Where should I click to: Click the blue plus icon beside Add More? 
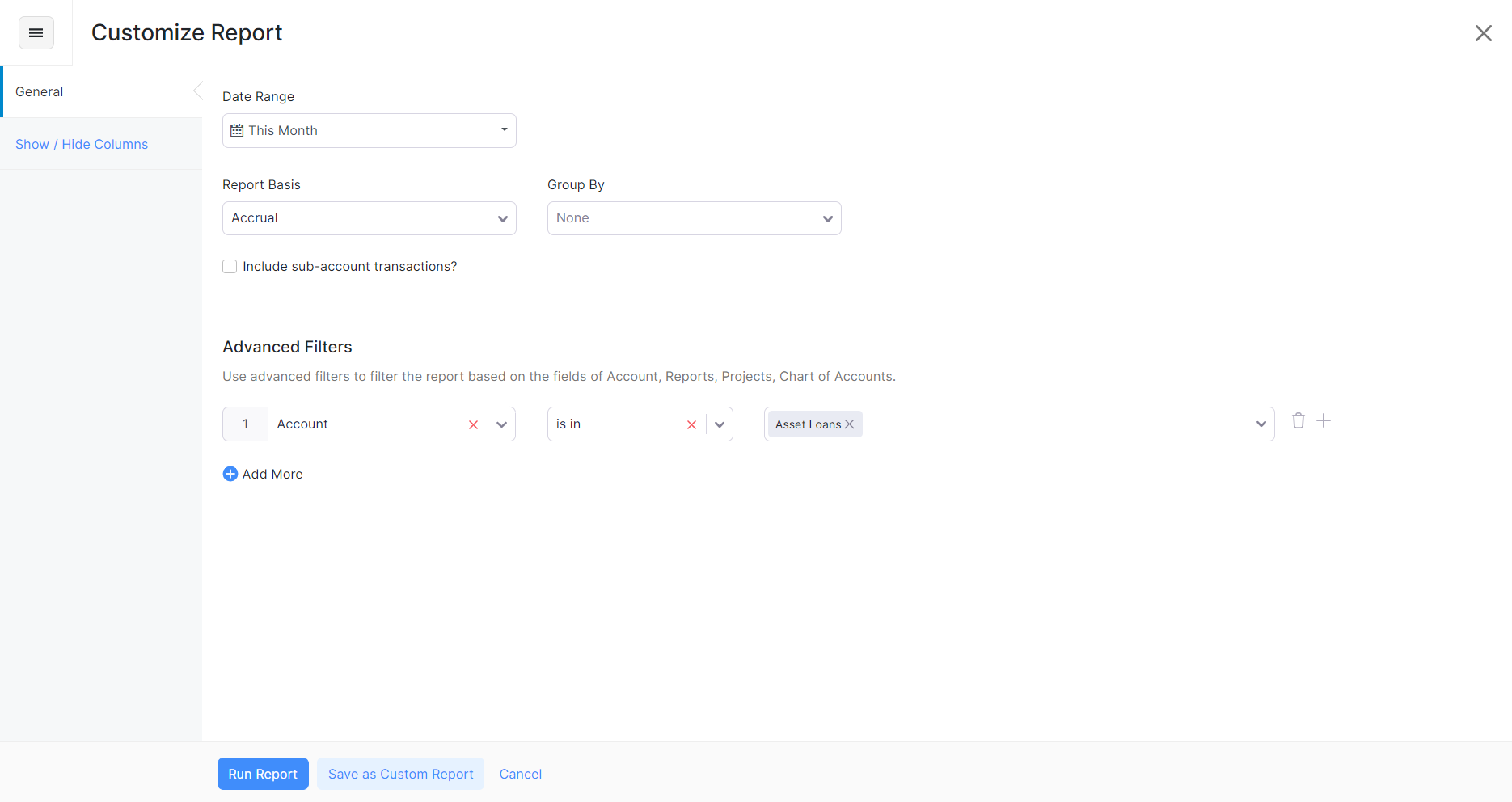pyautogui.click(x=230, y=474)
